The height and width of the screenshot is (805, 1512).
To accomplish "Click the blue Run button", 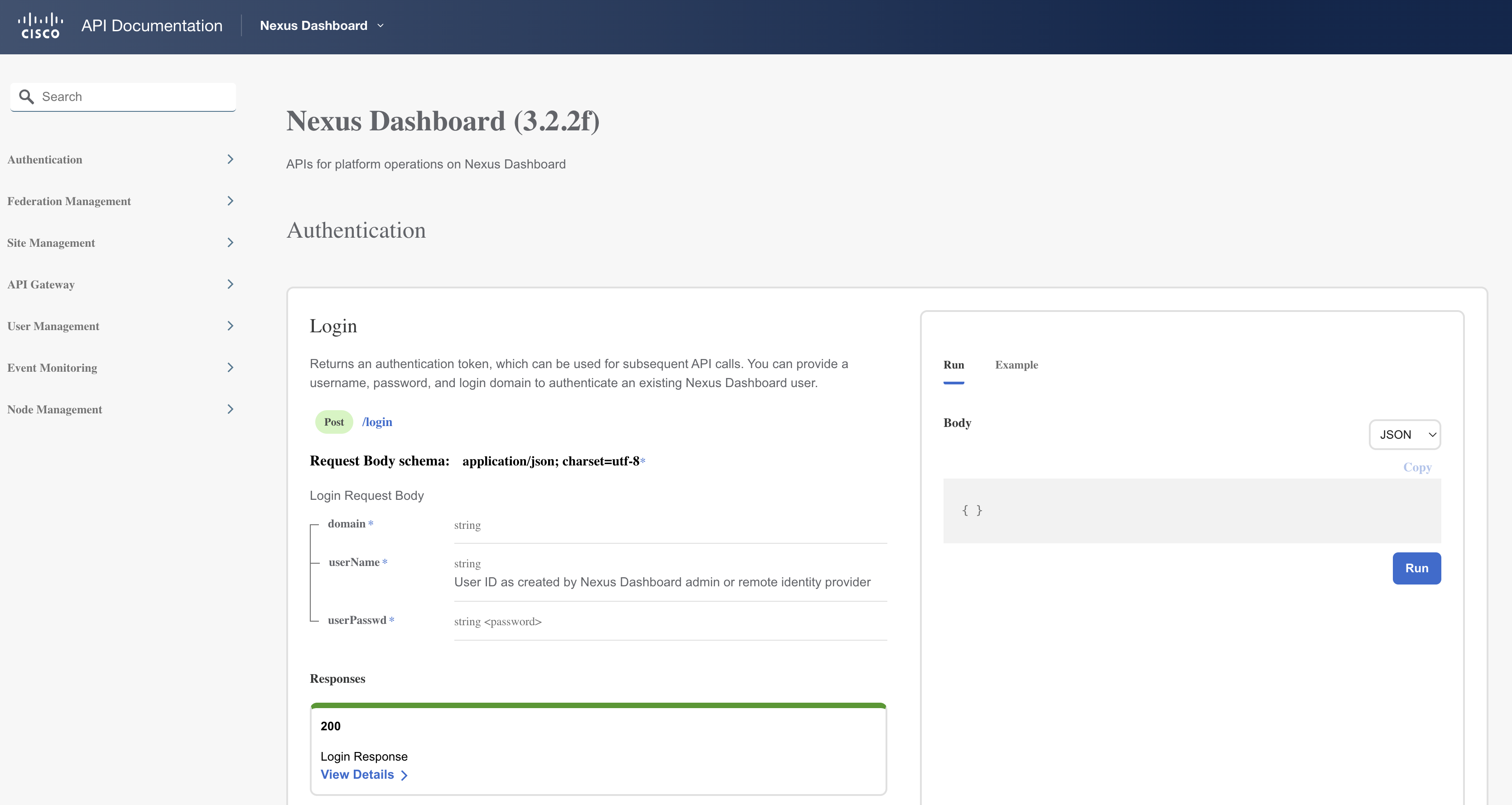I will pos(1416,569).
